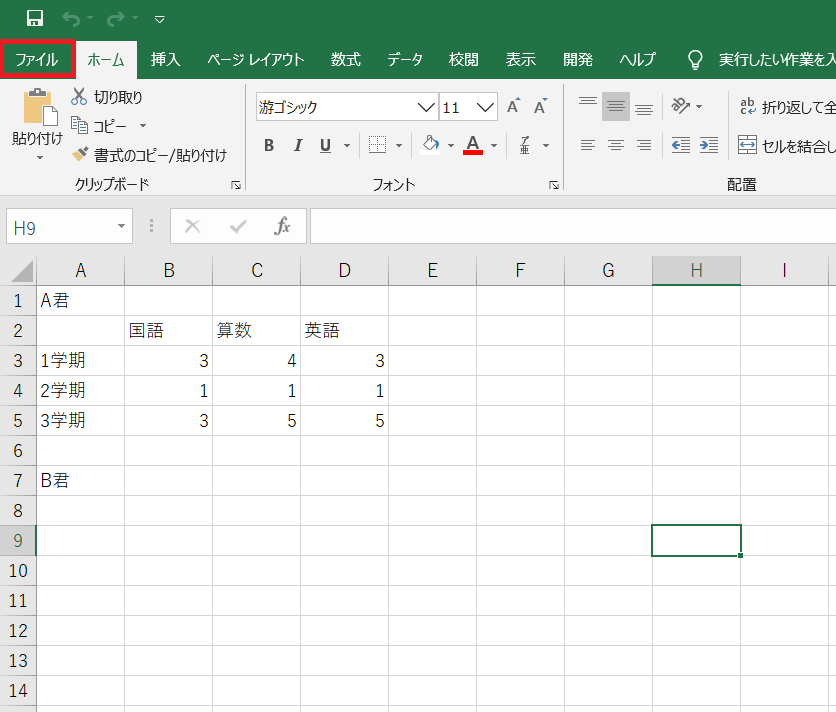The width and height of the screenshot is (836, 712).
Task: Click the red font color button
Action: tap(473, 146)
